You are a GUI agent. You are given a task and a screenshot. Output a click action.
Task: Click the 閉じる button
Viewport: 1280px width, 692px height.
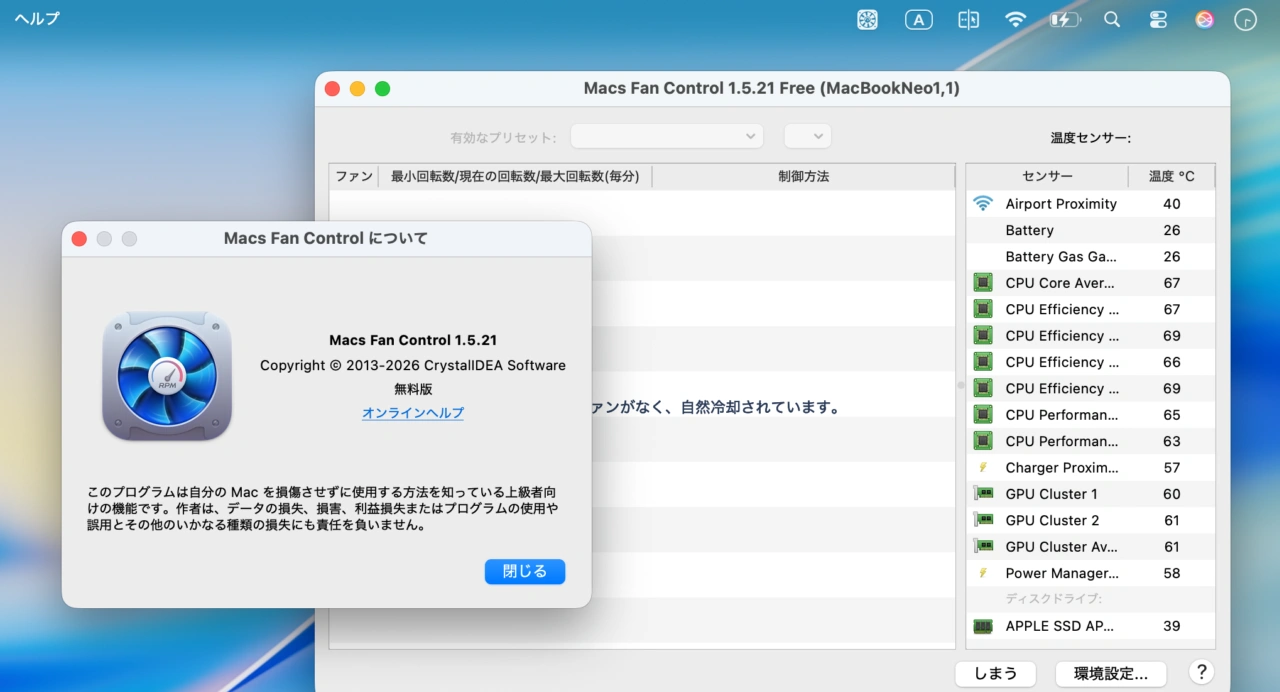coord(525,571)
